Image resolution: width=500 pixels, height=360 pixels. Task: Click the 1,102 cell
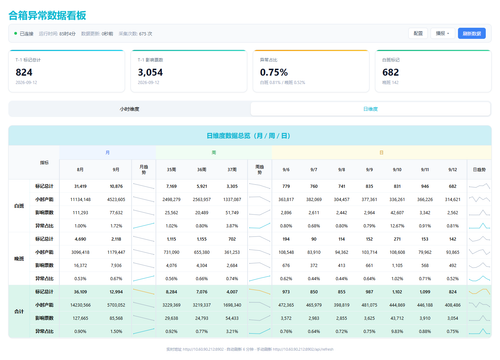tap(397, 292)
